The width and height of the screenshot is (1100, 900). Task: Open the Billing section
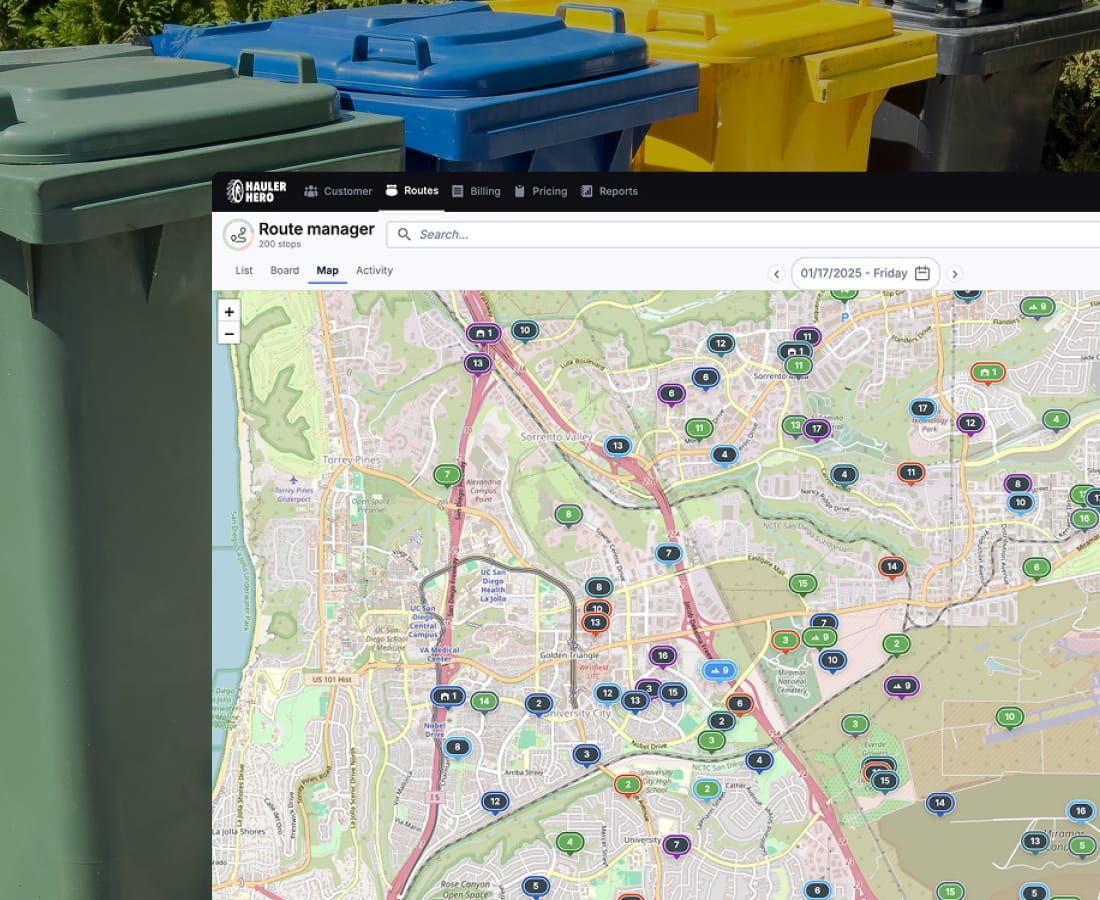coord(476,191)
